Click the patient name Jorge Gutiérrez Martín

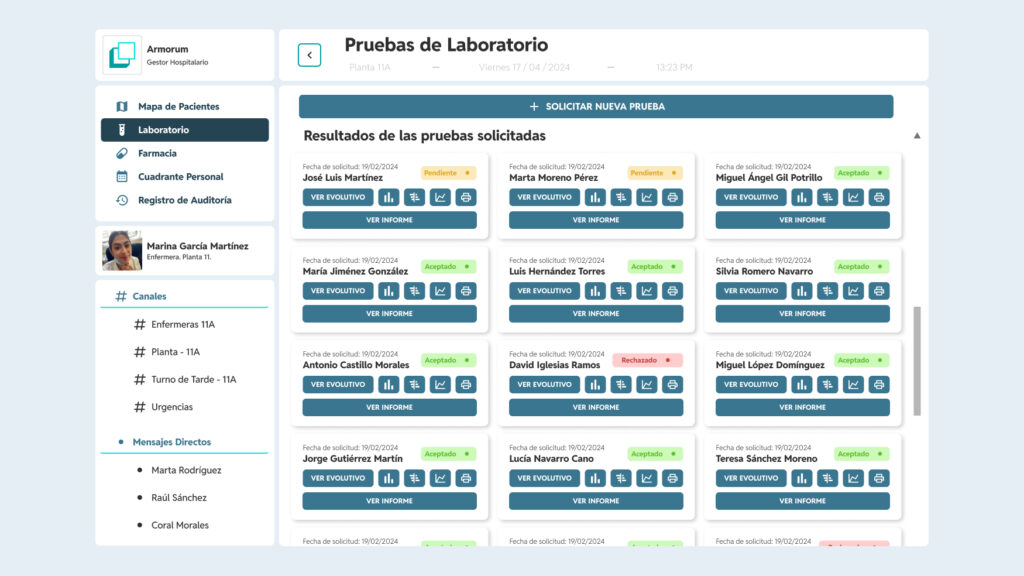pos(353,459)
